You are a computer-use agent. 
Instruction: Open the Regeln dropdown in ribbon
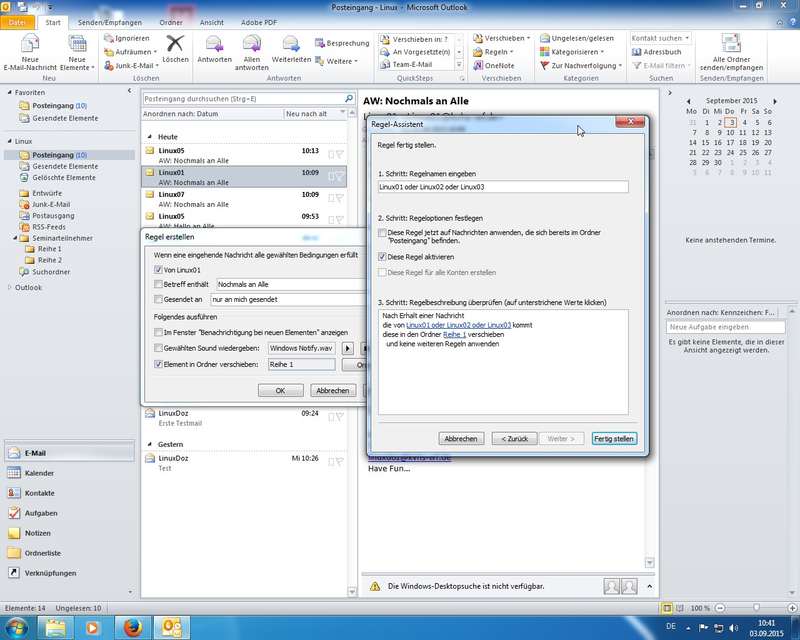(497, 51)
